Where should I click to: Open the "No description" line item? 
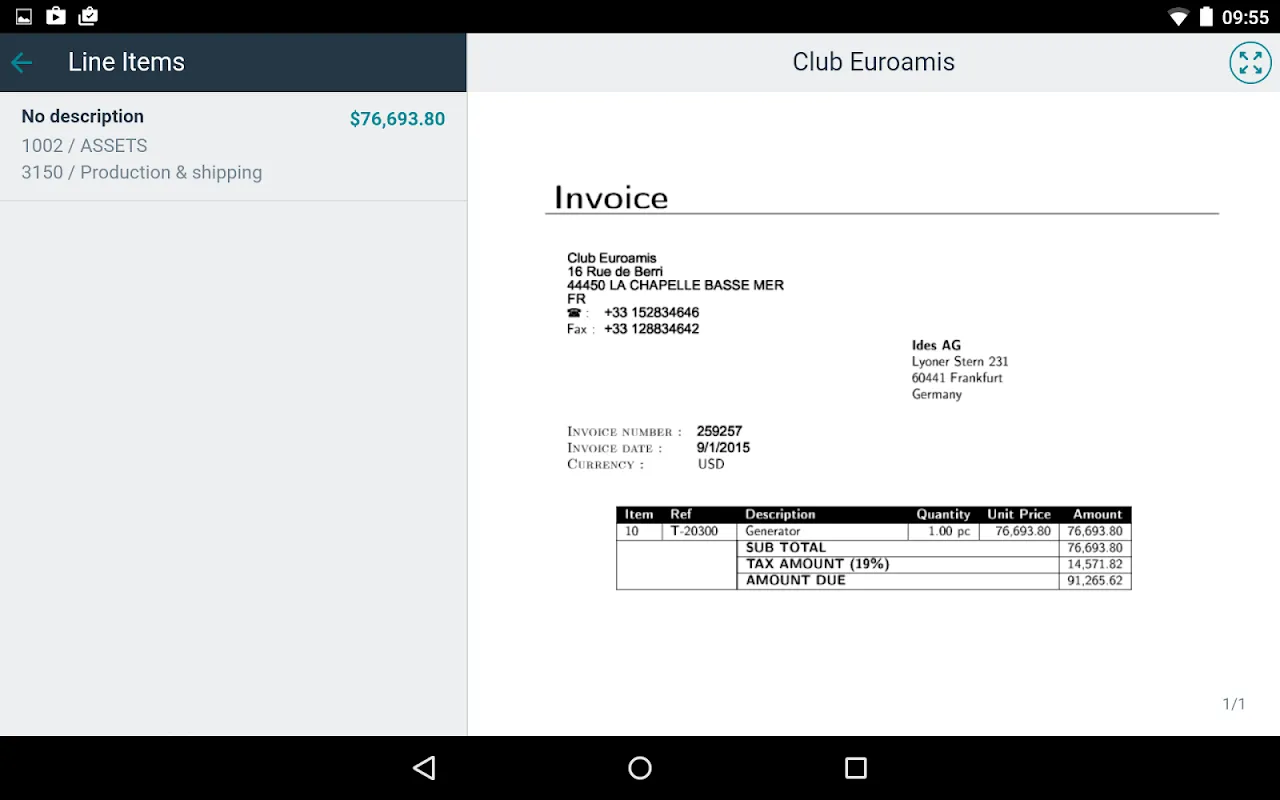83,117
